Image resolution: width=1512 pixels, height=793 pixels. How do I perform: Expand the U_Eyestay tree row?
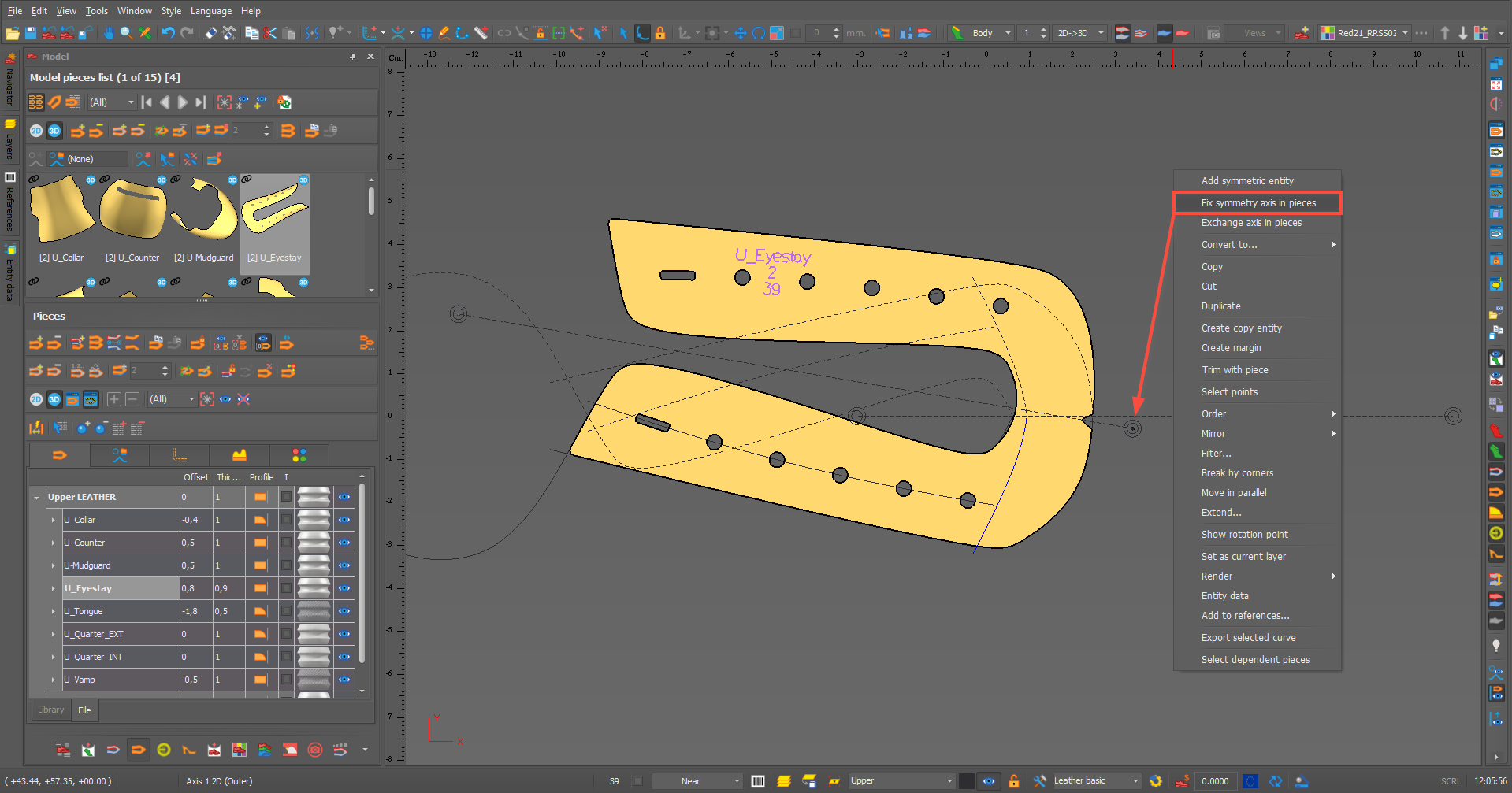pos(54,588)
